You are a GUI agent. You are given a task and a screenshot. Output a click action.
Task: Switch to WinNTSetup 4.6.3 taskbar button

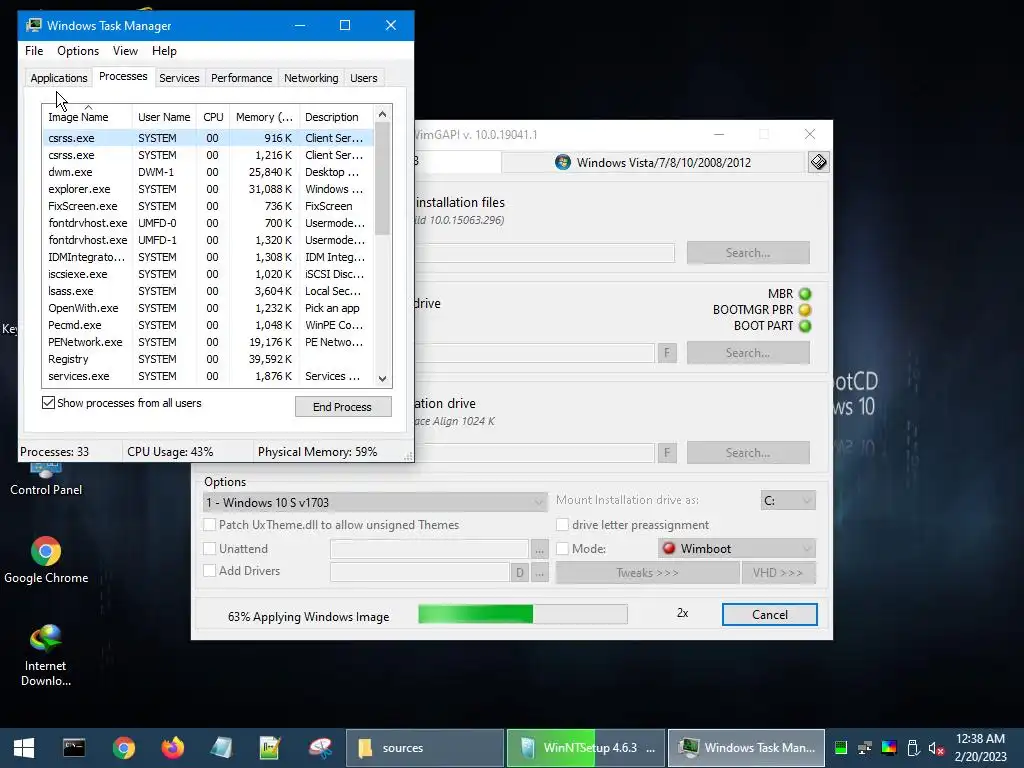coord(586,748)
